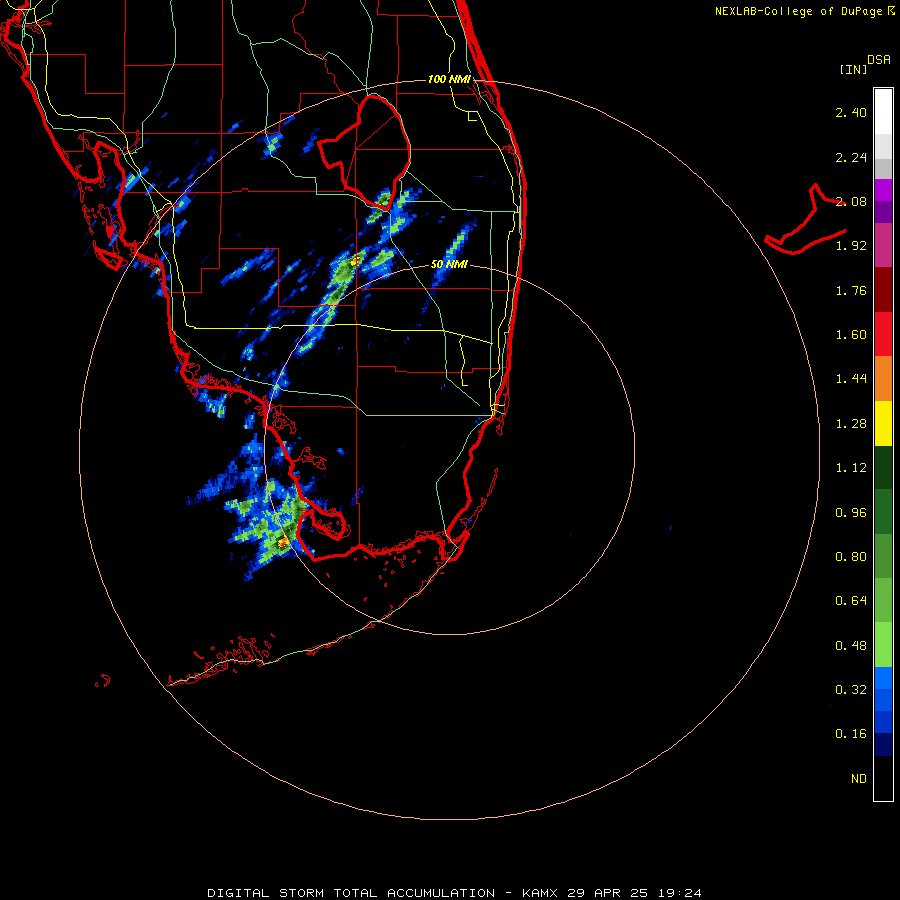The width and height of the screenshot is (900, 900).
Task: Click the red-yellow peak pixel in southwest storm
Action: 282,542
